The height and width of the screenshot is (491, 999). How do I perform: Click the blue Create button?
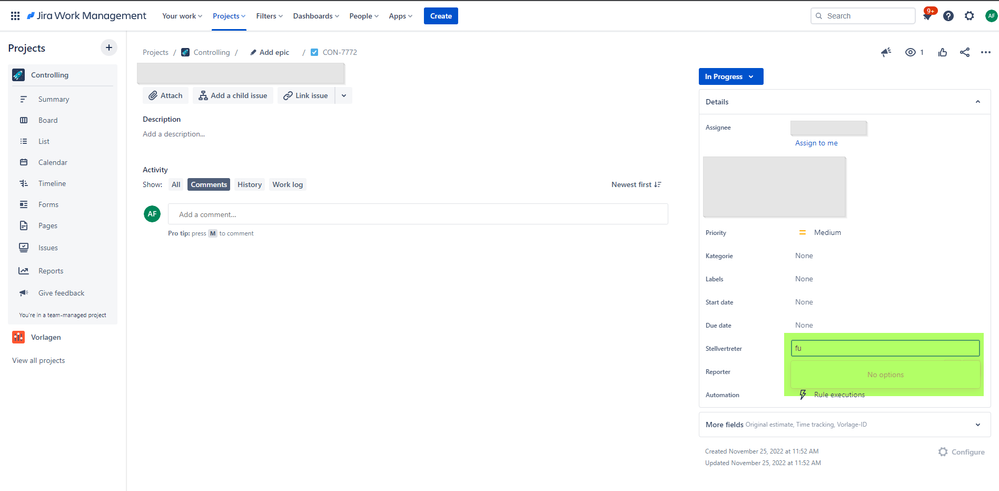pyautogui.click(x=441, y=16)
